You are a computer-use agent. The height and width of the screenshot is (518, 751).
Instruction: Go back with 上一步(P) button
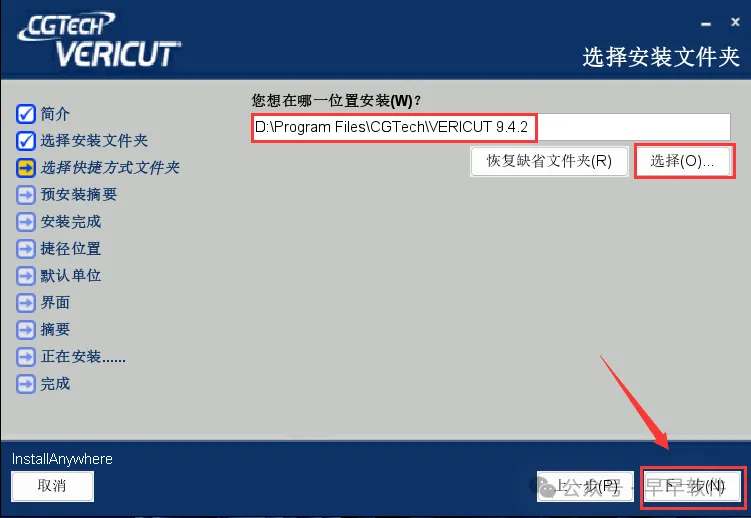pos(585,486)
